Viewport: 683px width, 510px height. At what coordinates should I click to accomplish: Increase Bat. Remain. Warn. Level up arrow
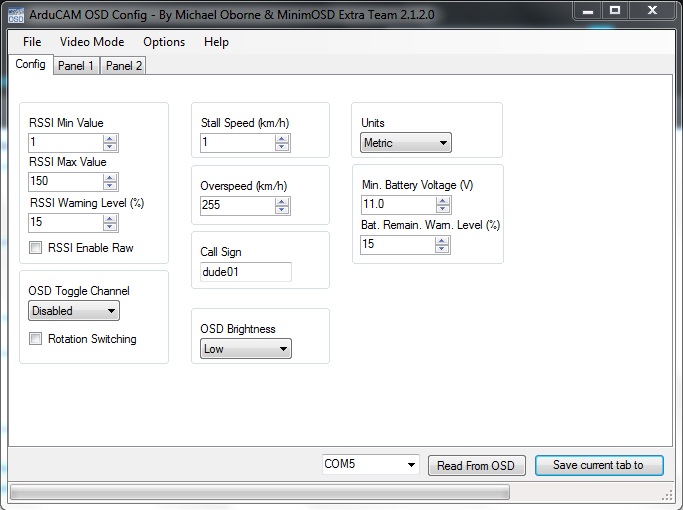click(442, 241)
